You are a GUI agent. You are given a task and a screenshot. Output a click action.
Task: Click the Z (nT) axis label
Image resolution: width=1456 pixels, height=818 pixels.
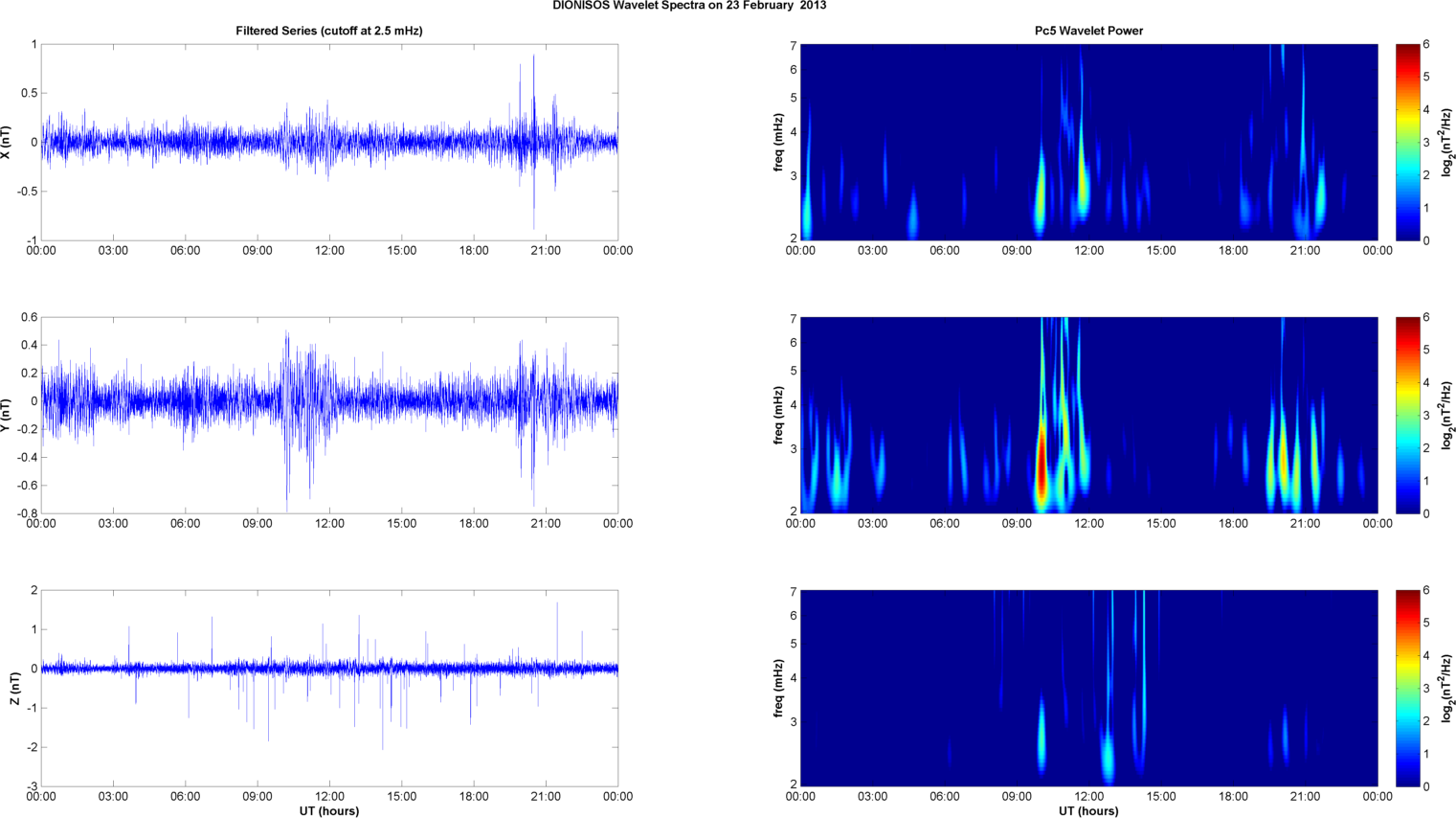(x=14, y=688)
